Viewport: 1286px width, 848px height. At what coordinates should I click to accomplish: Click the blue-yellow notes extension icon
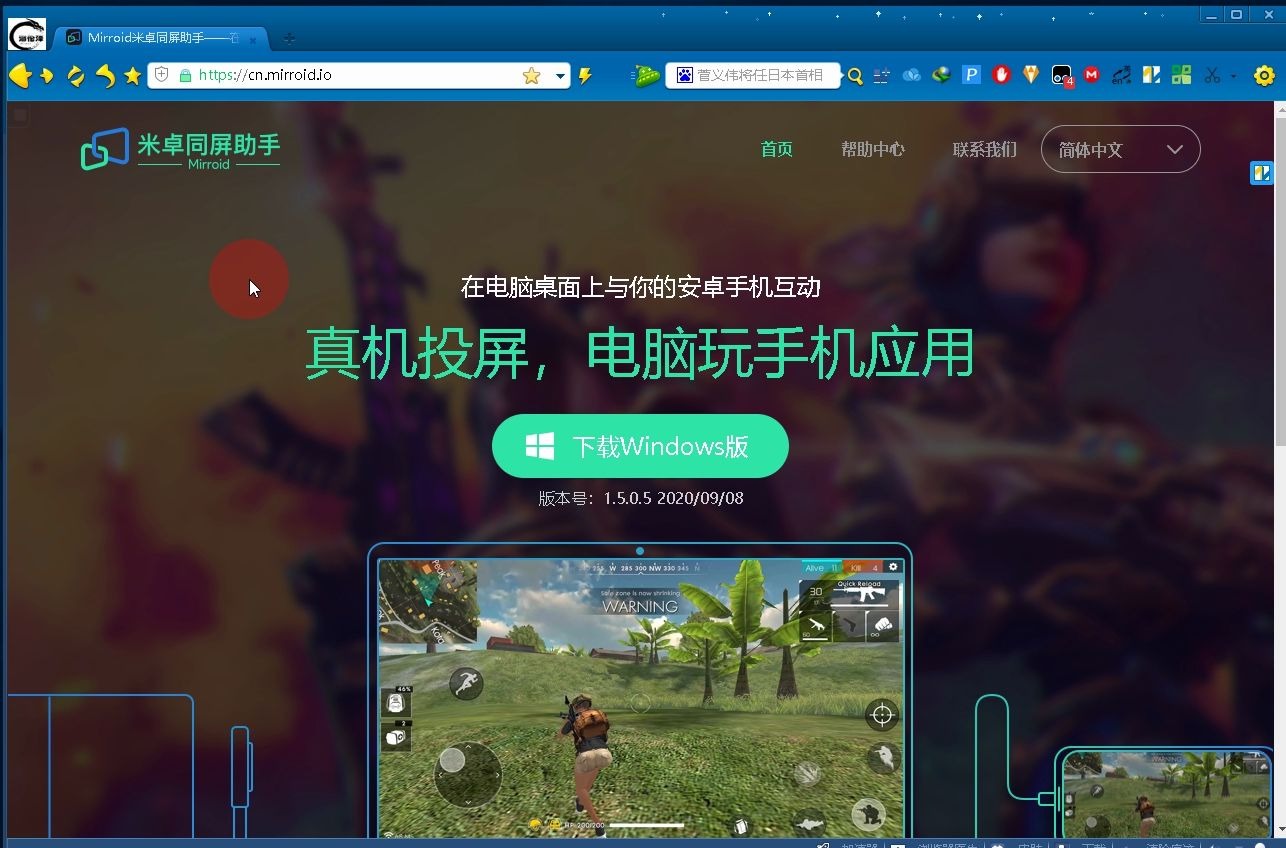pyautogui.click(x=1151, y=75)
